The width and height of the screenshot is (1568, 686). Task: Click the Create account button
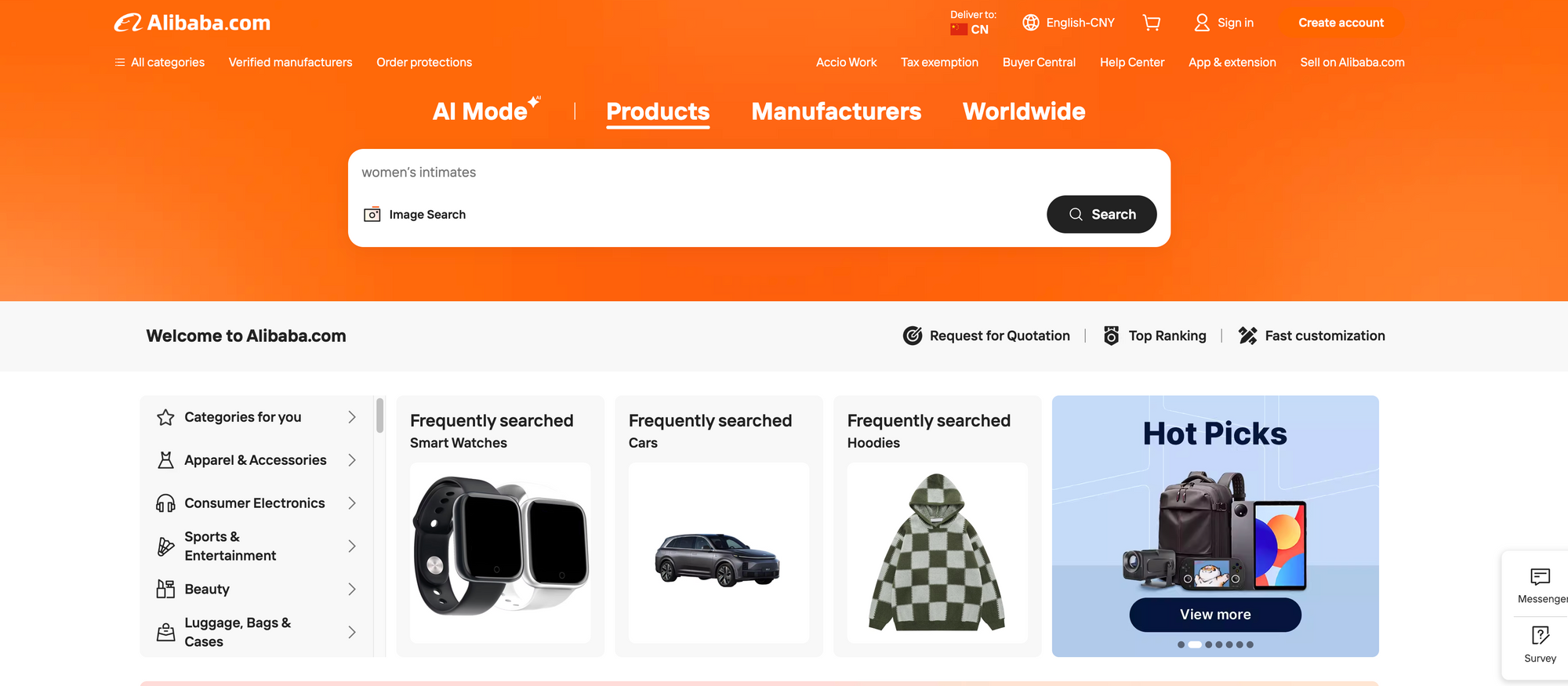tap(1341, 23)
